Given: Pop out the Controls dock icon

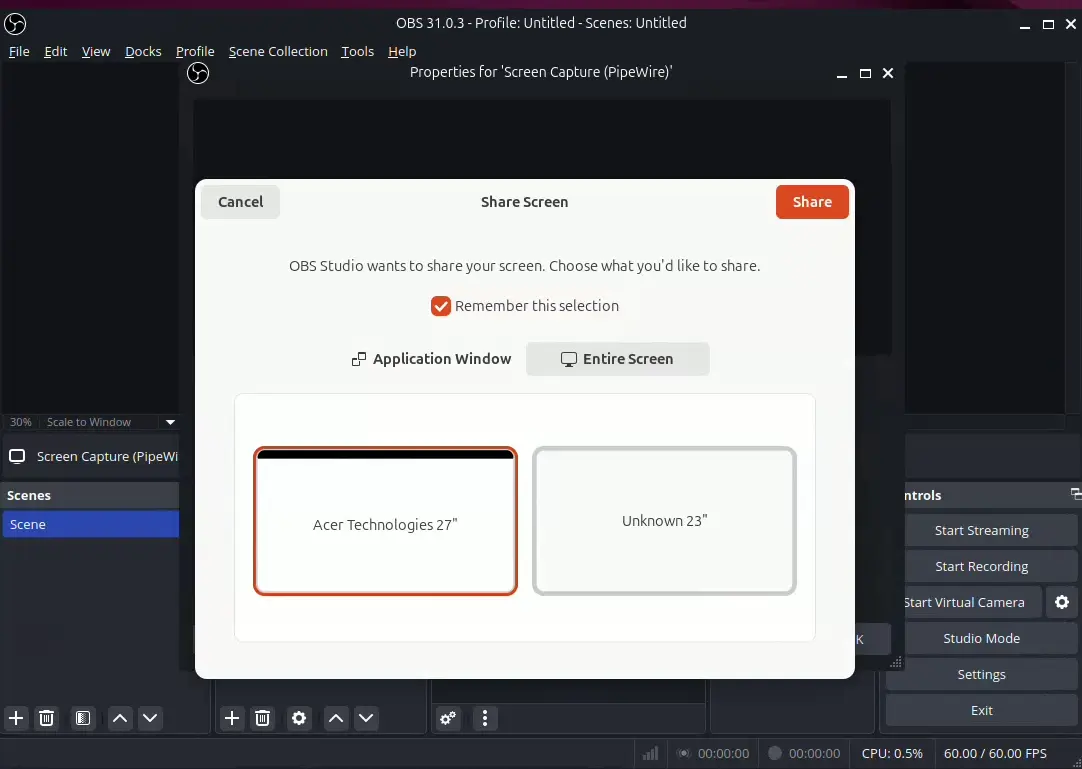Looking at the screenshot, I should [x=1076, y=493].
